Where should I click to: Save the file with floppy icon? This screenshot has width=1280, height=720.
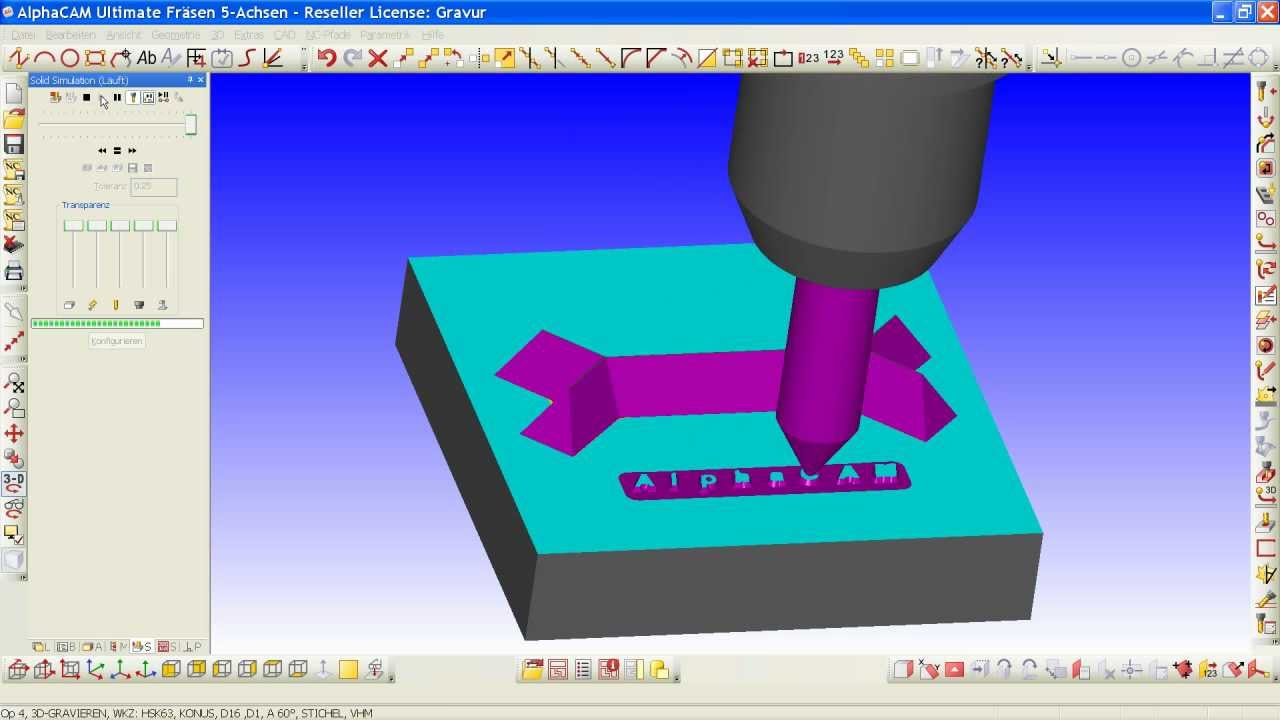(x=14, y=145)
